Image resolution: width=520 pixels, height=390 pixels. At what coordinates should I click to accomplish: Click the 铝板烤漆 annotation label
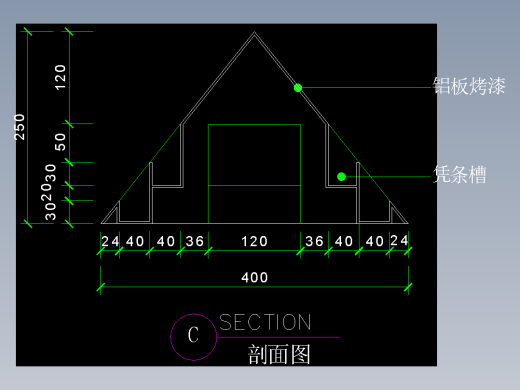pos(469,86)
